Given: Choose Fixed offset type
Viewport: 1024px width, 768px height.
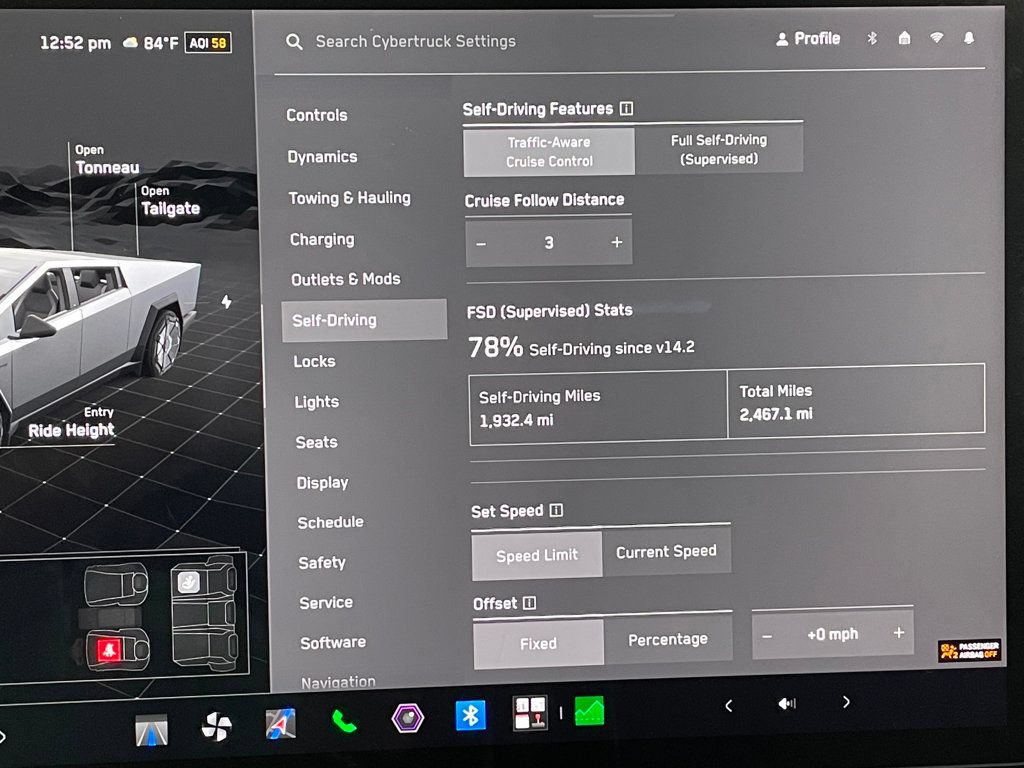Looking at the screenshot, I should tap(539, 644).
